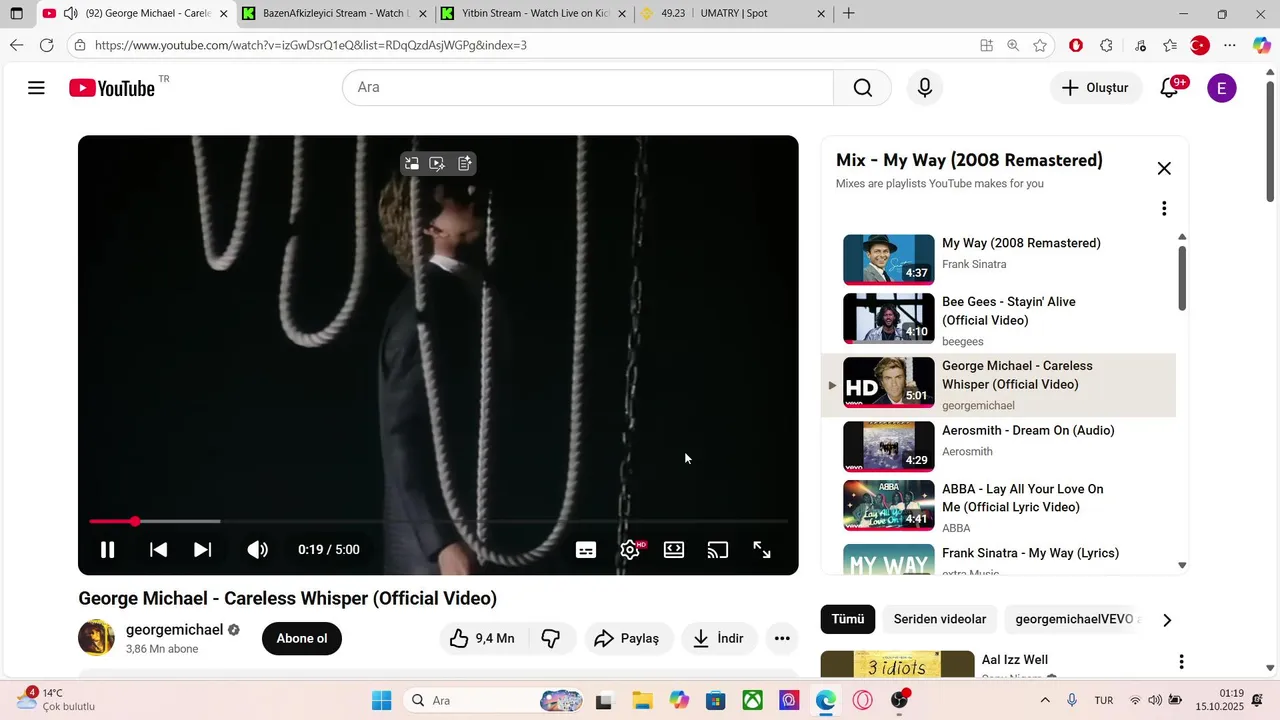
Task: Open more actions menu below video
Action: (782, 638)
